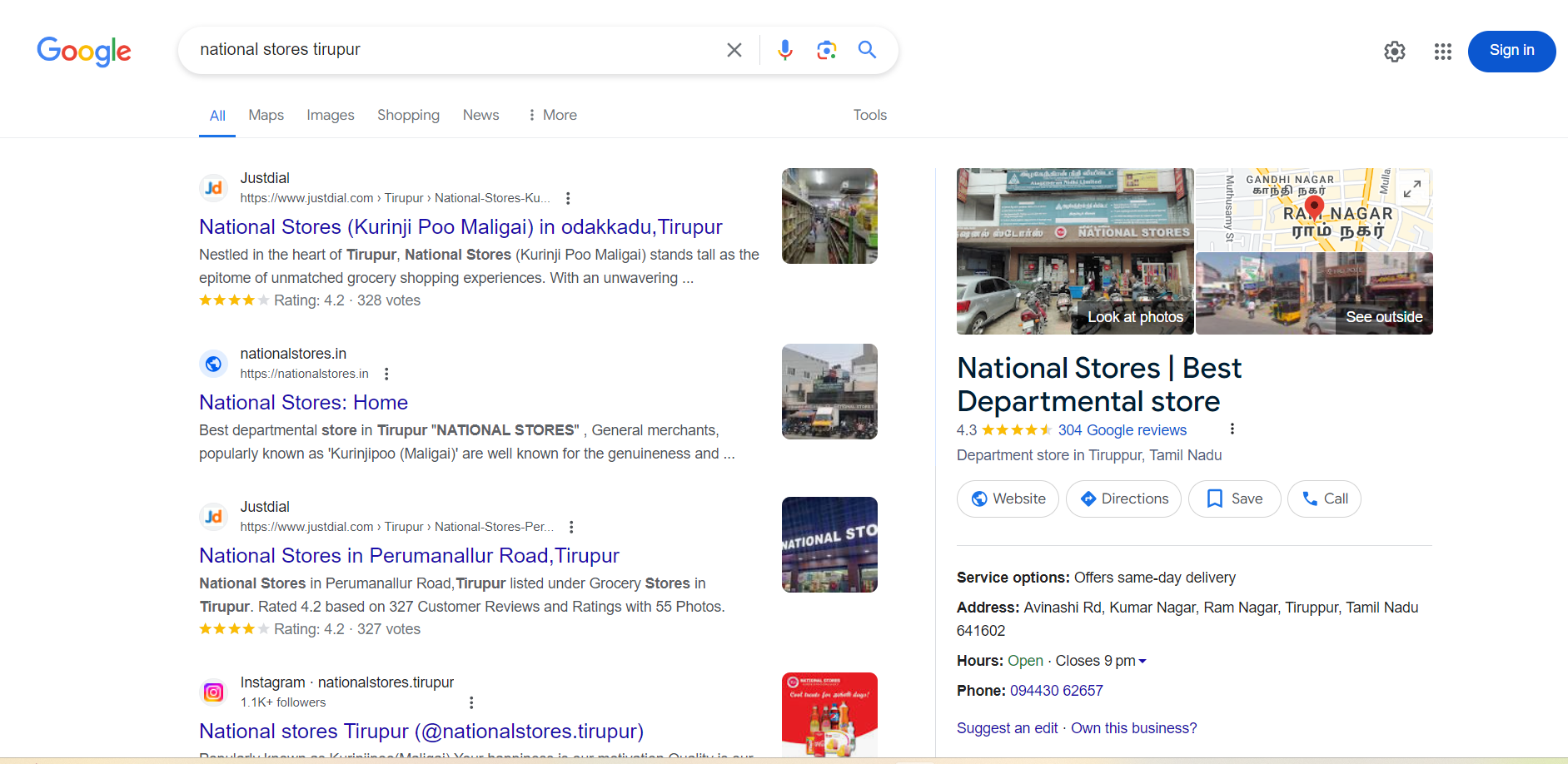Viewport: 1568px width, 764px height.
Task: Open National Stores in Perumanallur Road,Tirupur link
Action: pos(409,555)
